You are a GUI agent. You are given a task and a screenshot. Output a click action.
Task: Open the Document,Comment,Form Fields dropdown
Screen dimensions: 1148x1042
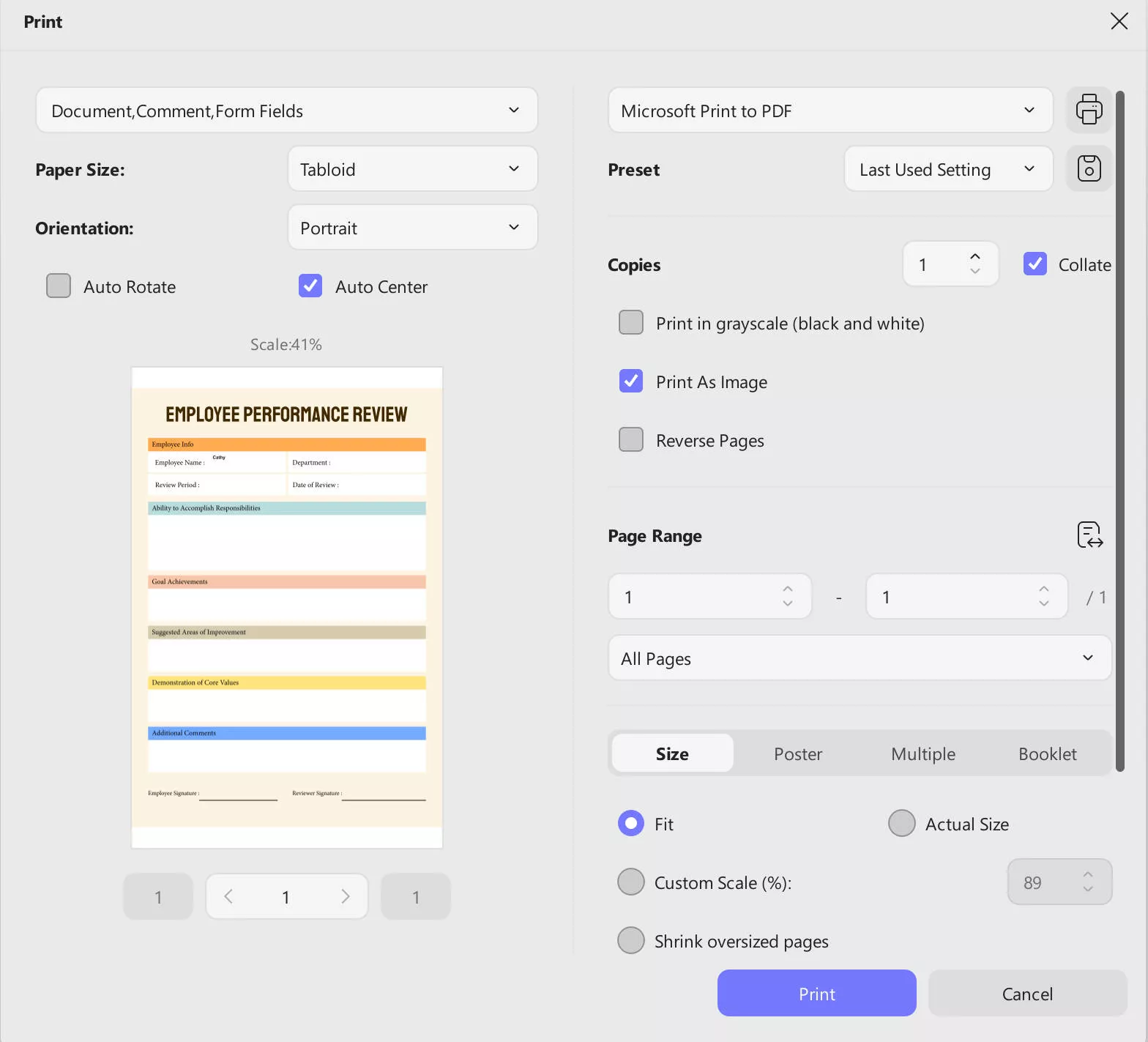(x=287, y=110)
